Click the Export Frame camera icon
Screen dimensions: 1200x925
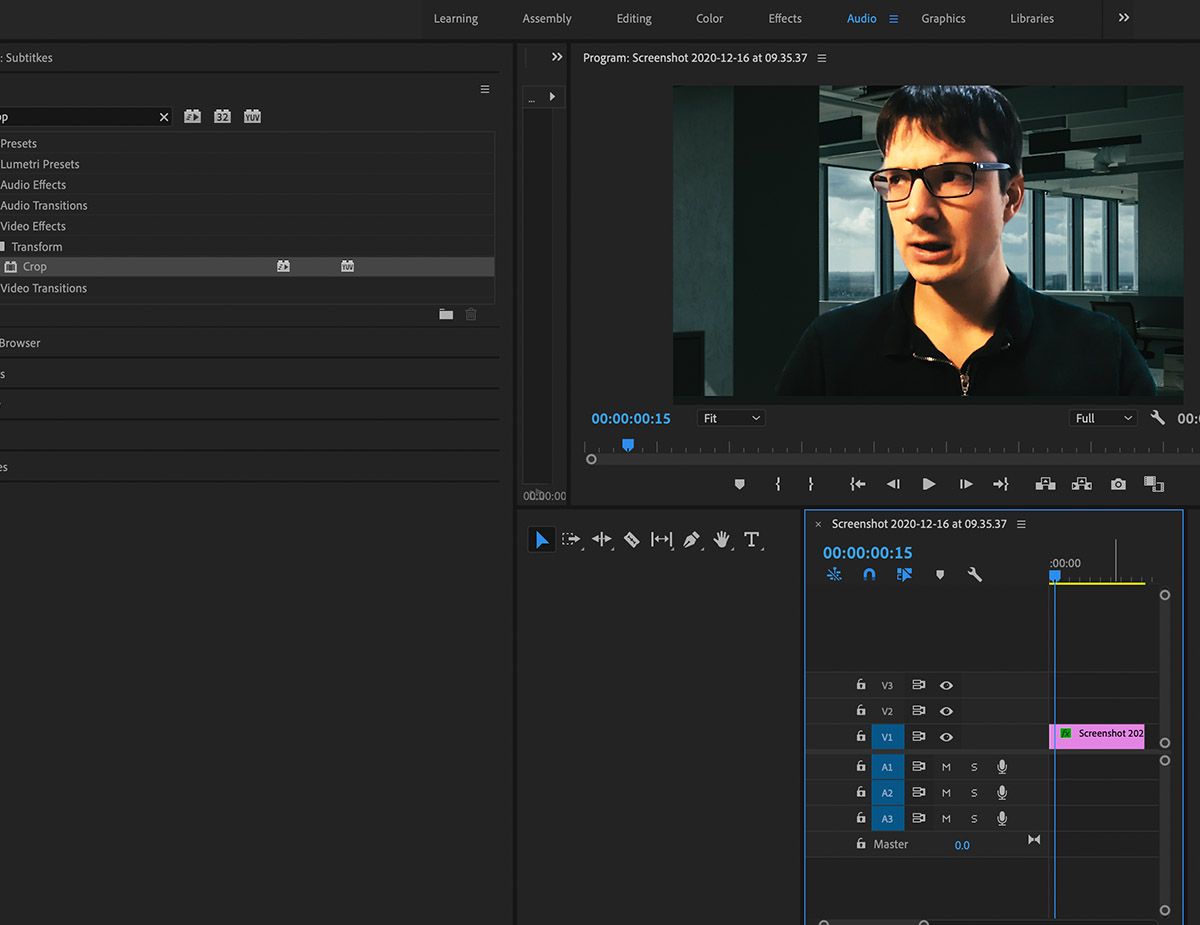(x=1118, y=484)
